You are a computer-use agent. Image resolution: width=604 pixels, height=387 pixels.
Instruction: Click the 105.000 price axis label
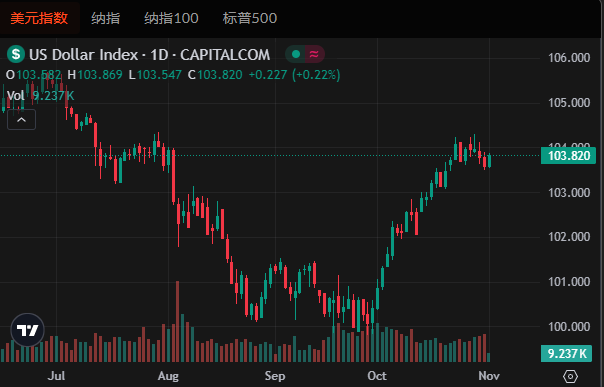(569, 103)
